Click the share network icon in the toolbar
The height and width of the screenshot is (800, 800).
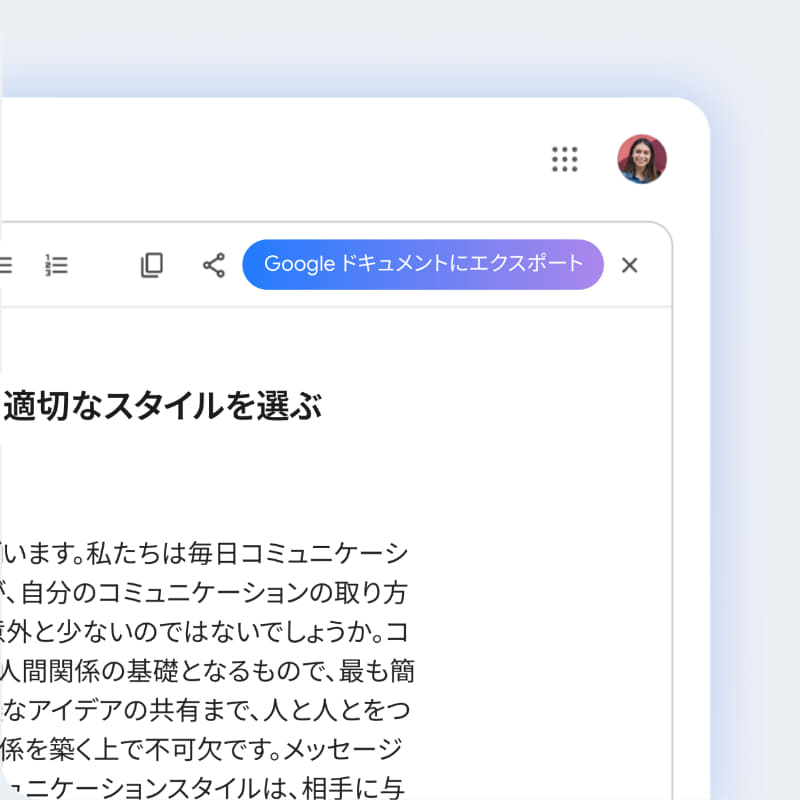(212, 265)
